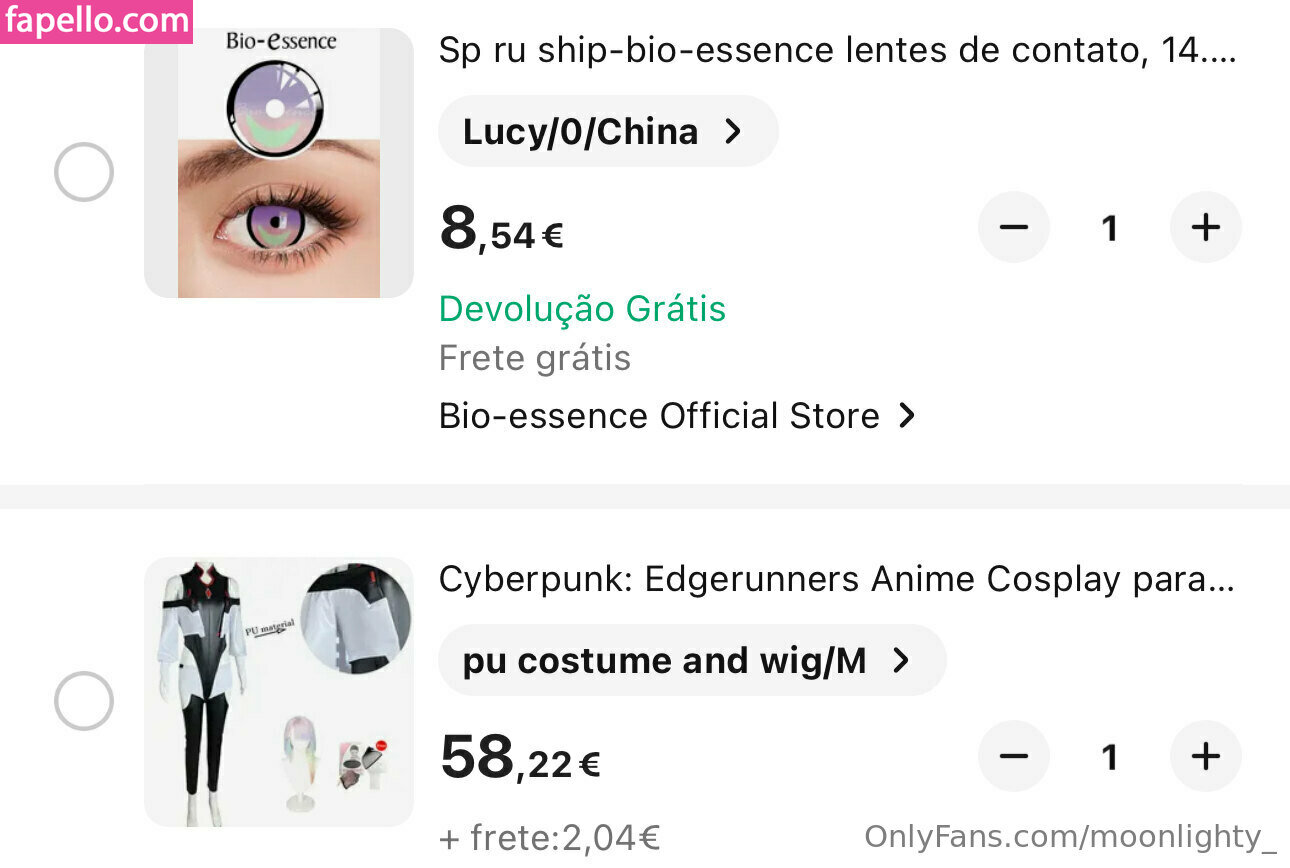Image resolution: width=1290 pixels, height=868 pixels.
Task: Select the Cyberpunk Edgerunners cosplay item
Action: click(x=84, y=701)
